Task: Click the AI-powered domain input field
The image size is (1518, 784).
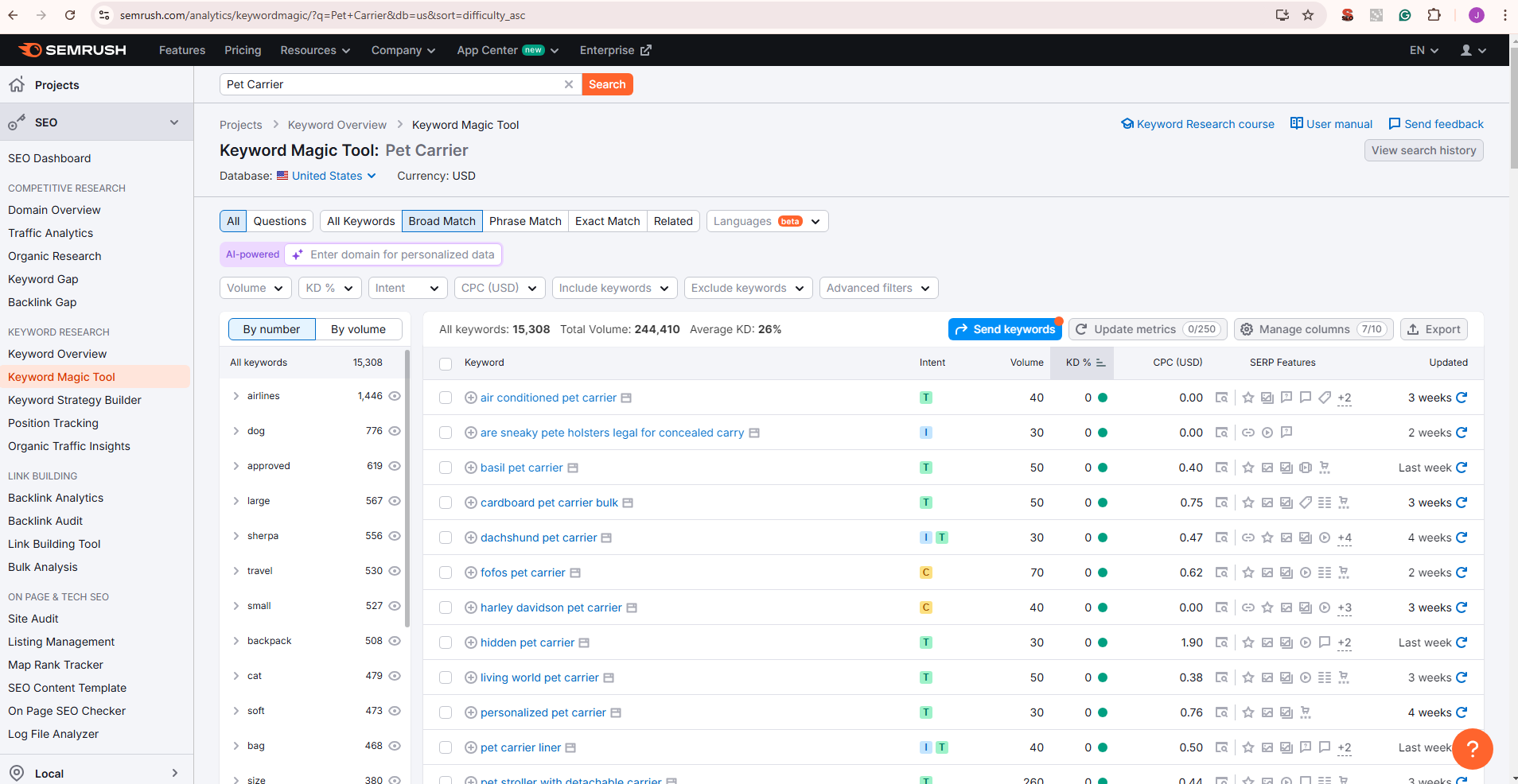Action: pyautogui.click(x=402, y=254)
